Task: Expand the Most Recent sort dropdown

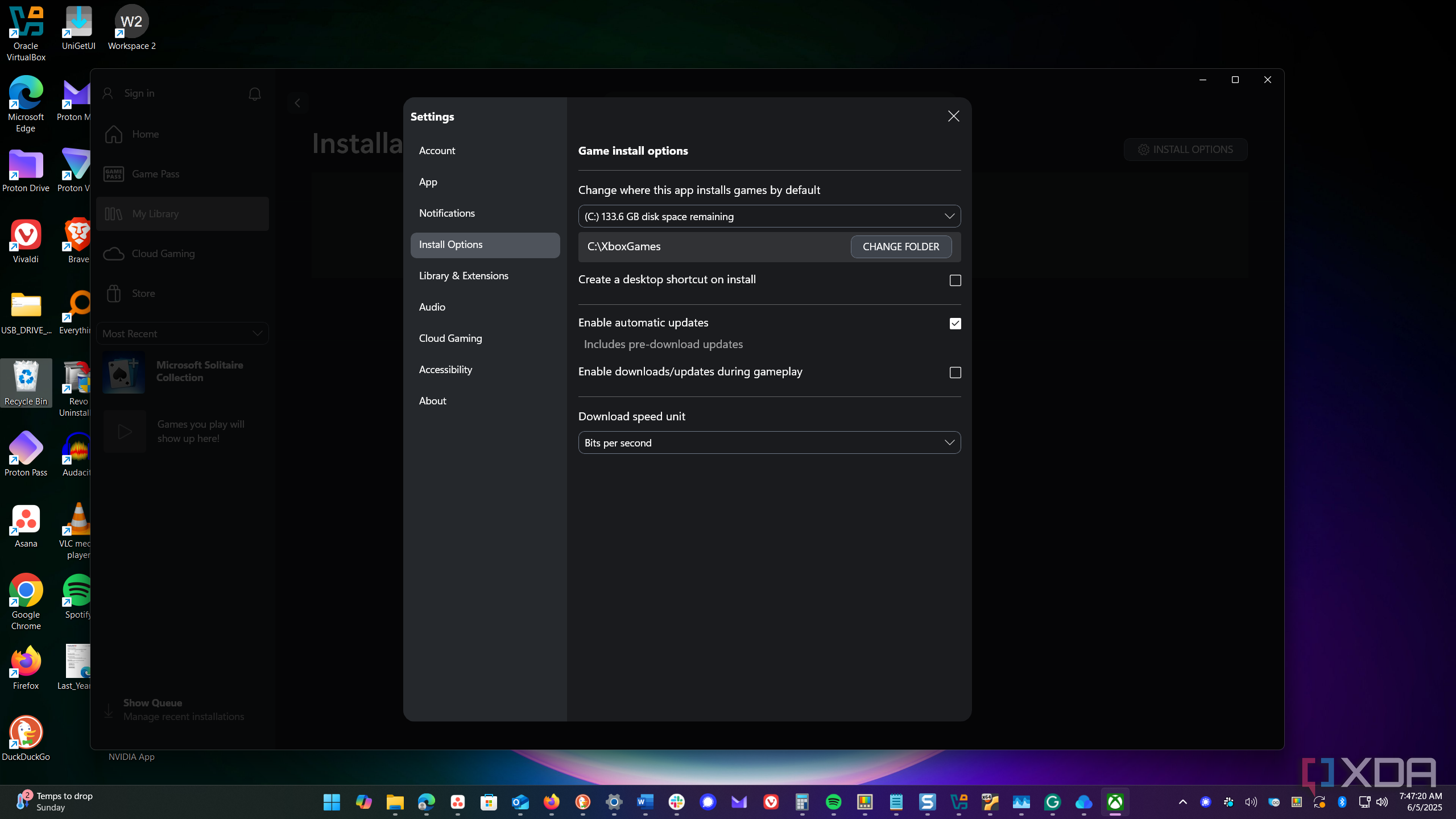Action: pyautogui.click(x=183, y=334)
